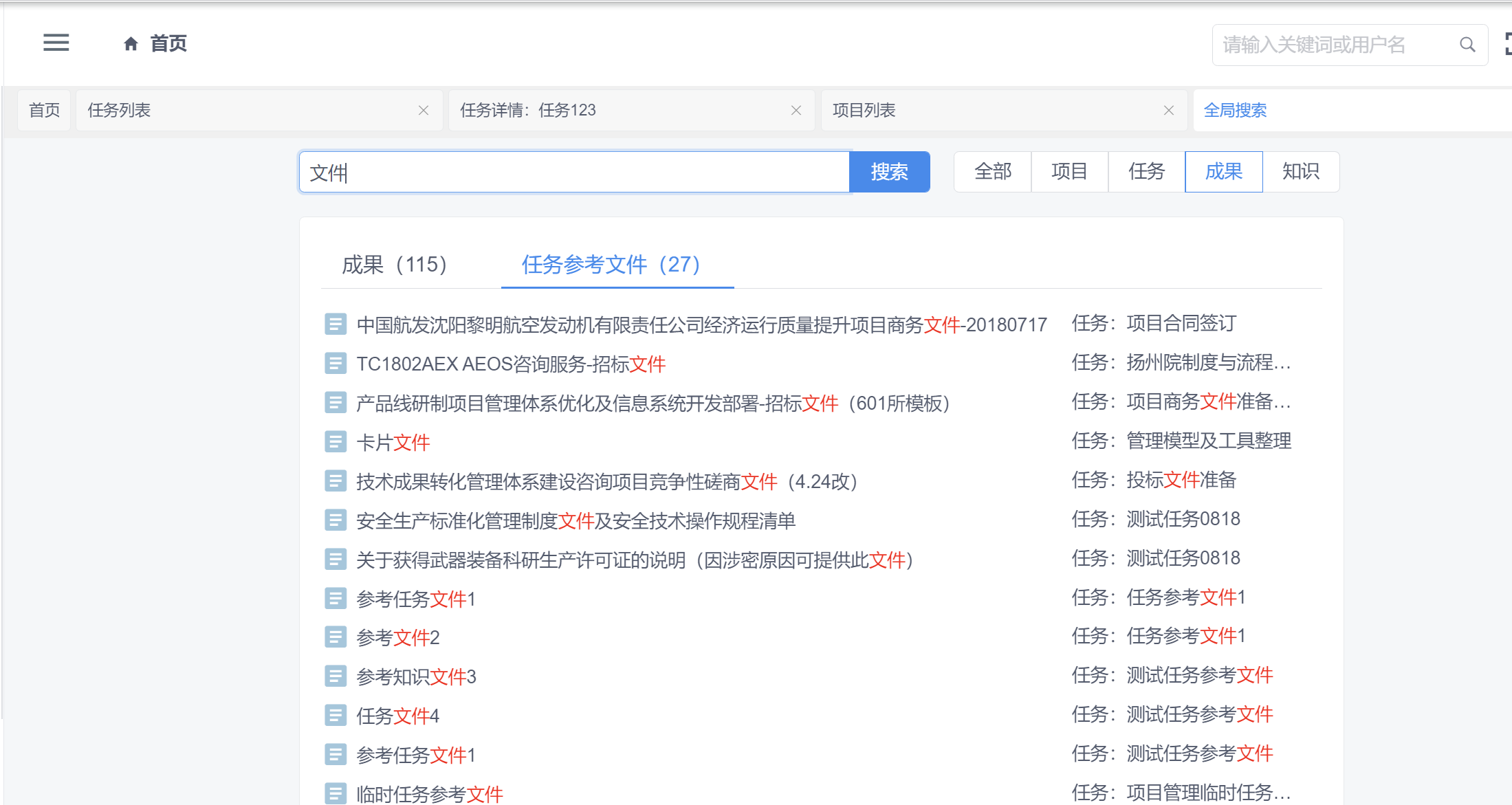Image resolution: width=1512 pixels, height=805 pixels.
Task: Switch to the 成果（115）tab
Action: tap(395, 264)
